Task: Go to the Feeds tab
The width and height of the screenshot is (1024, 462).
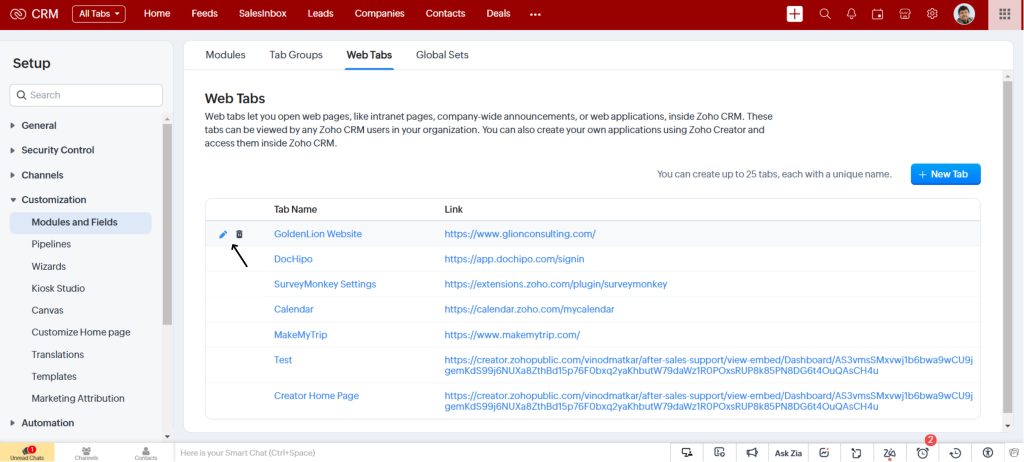Action: click(x=204, y=13)
